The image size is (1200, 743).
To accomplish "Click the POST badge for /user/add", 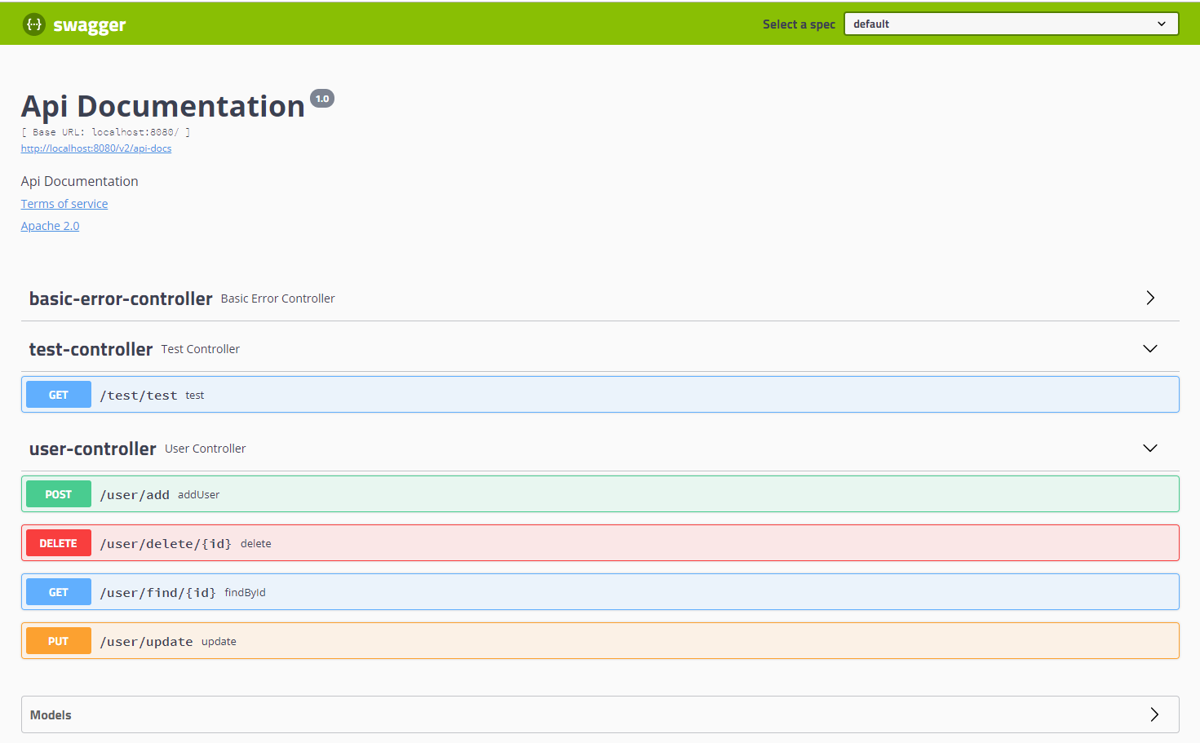I will [58, 494].
